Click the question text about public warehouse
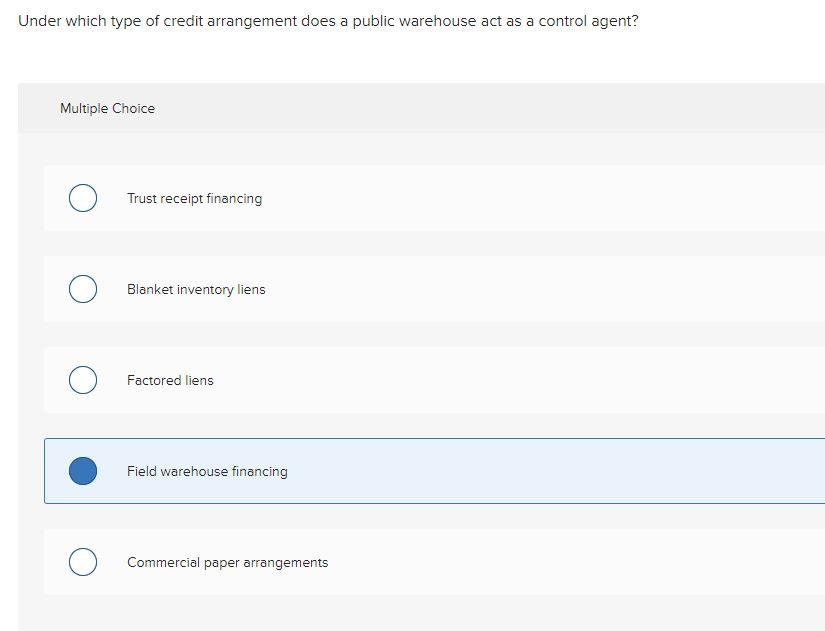Image resolution: width=825 pixels, height=631 pixels. pos(329,20)
